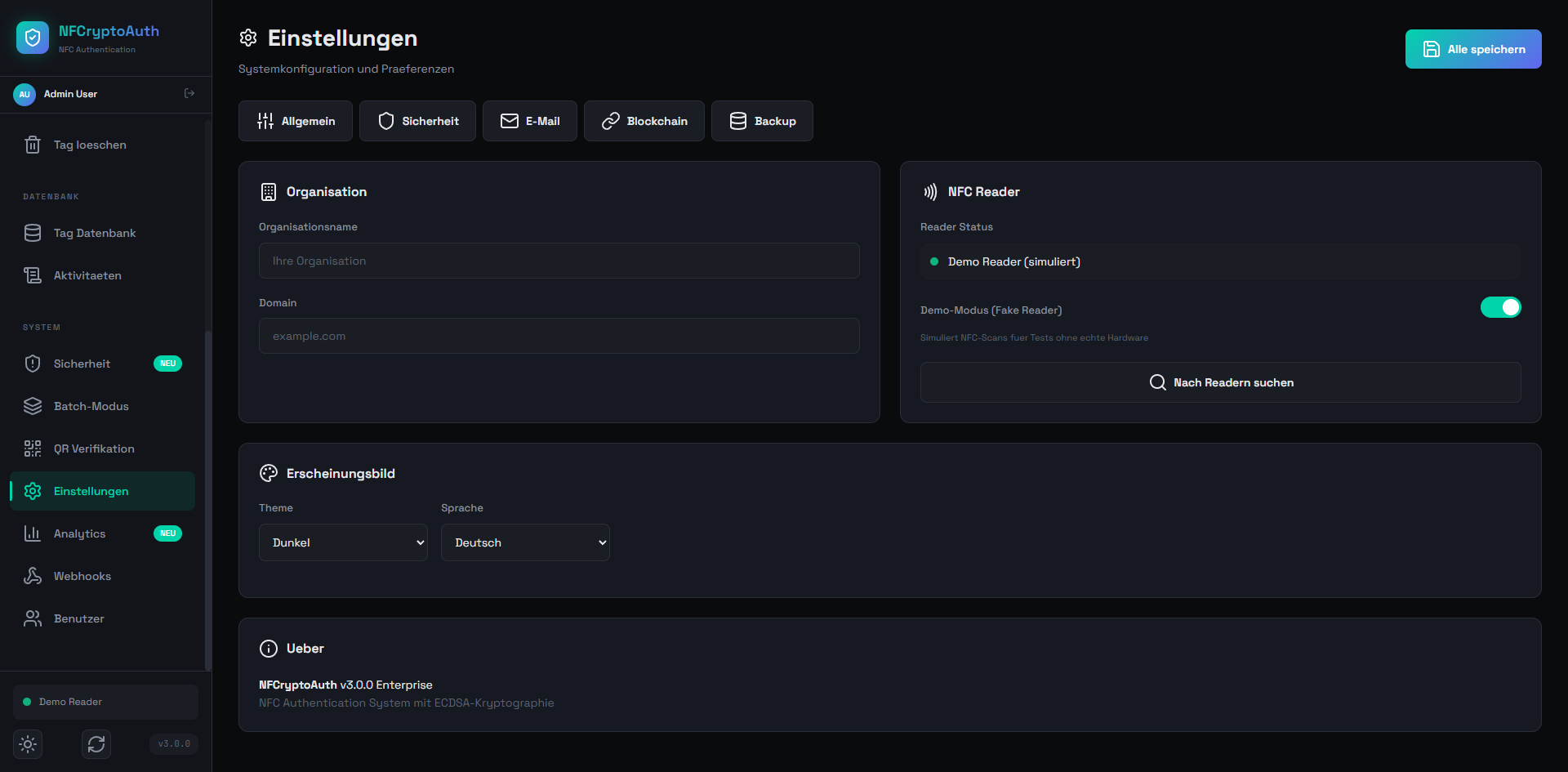1568x772 pixels.
Task: Disable the Demo-Modus fake reader toggle
Action: click(1500, 307)
